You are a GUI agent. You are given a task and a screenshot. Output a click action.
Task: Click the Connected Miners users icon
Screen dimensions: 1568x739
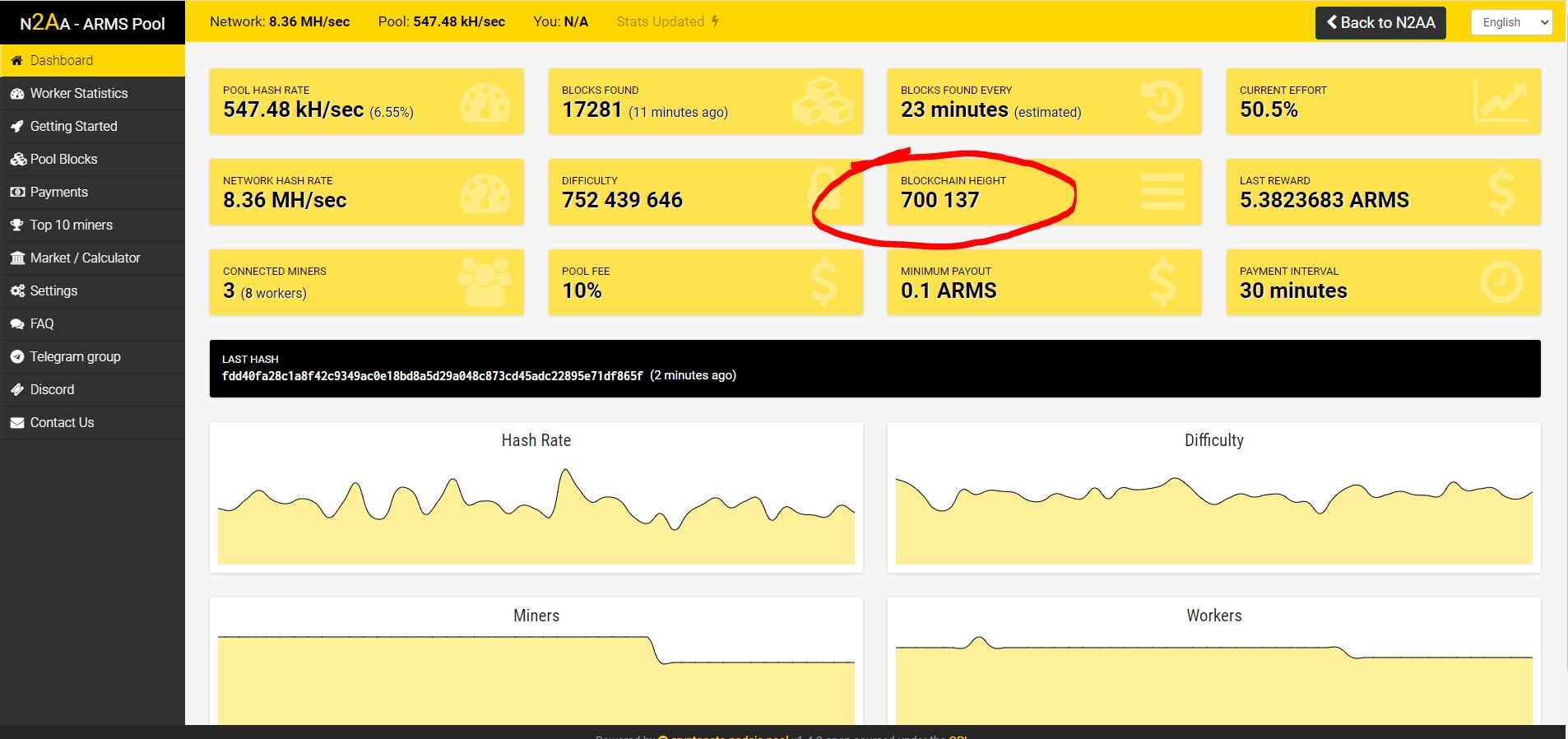[x=485, y=282]
